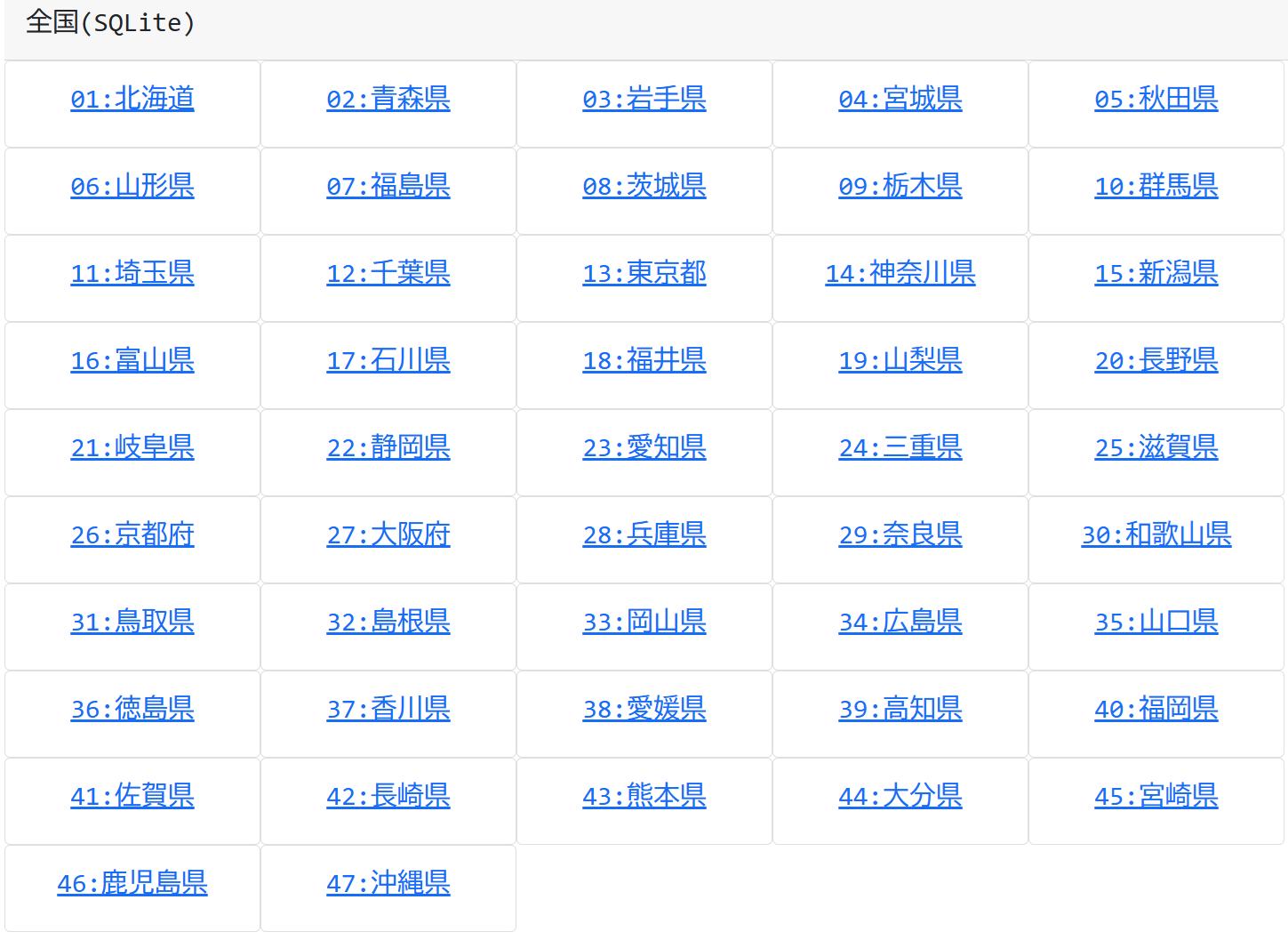Click the 20:長野県 link

coord(1156,360)
